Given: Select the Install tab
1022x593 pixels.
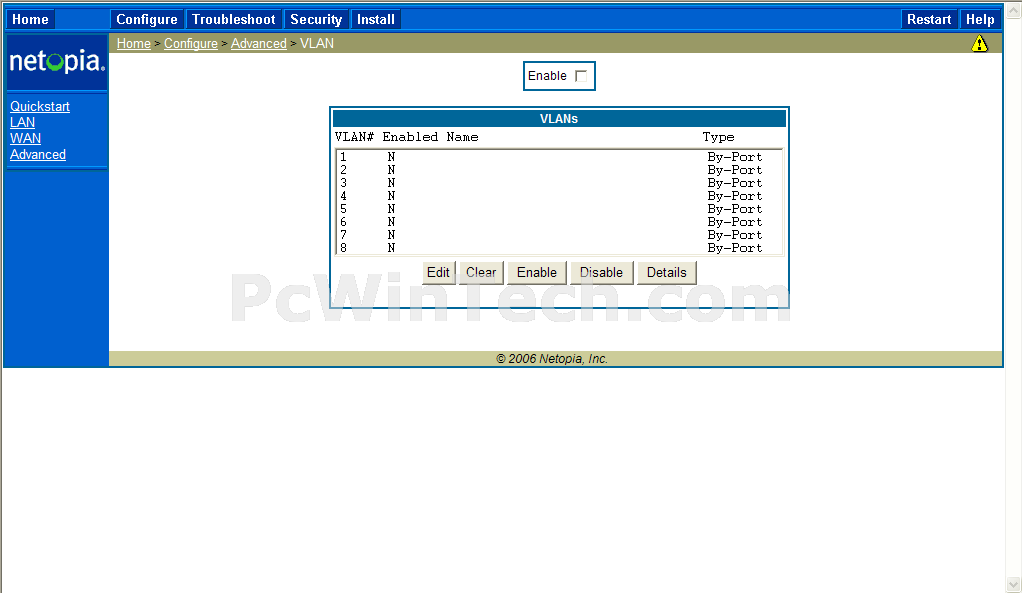Looking at the screenshot, I should click(x=375, y=20).
